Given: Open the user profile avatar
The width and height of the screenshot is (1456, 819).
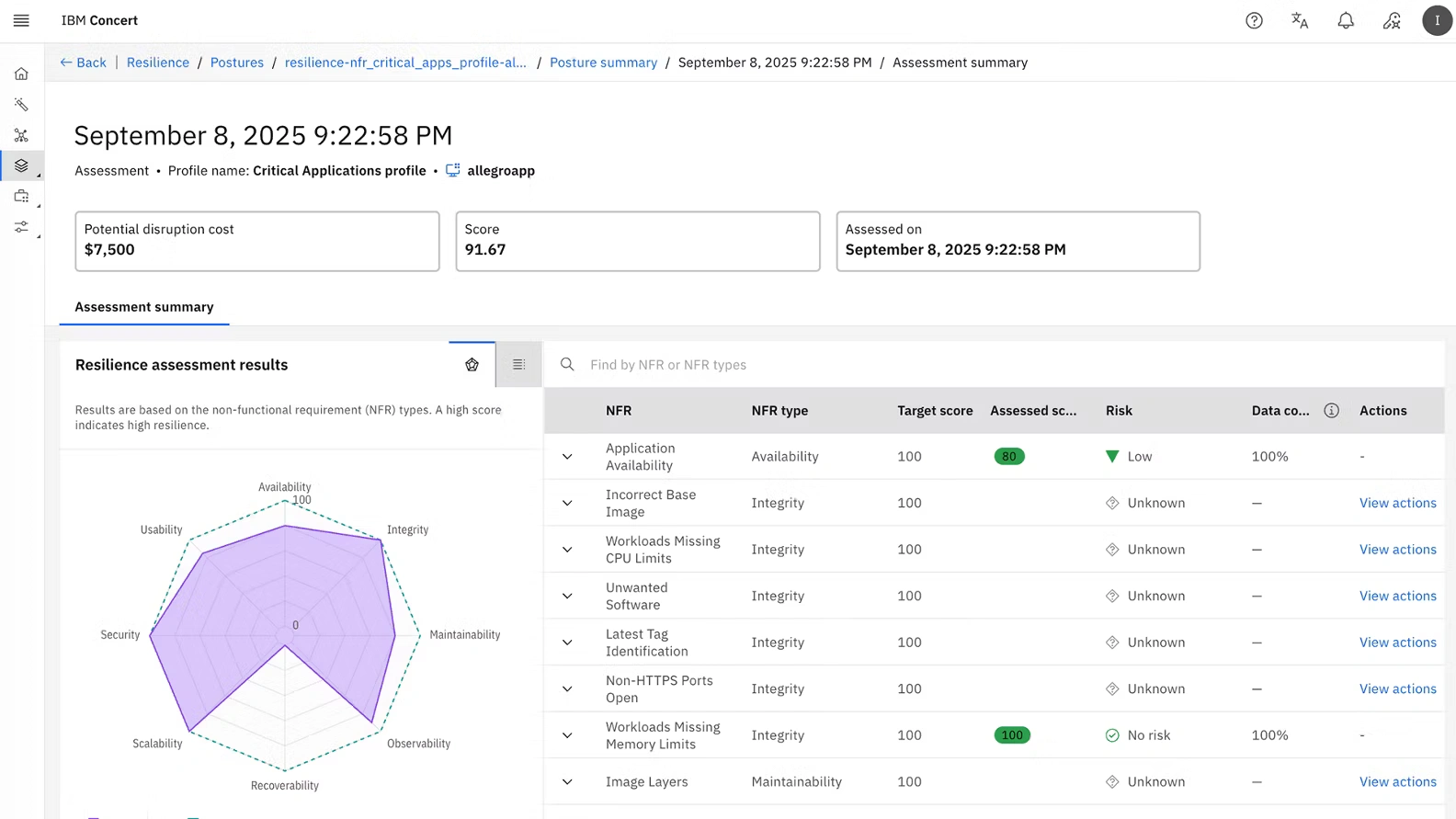Looking at the screenshot, I should point(1437,20).
